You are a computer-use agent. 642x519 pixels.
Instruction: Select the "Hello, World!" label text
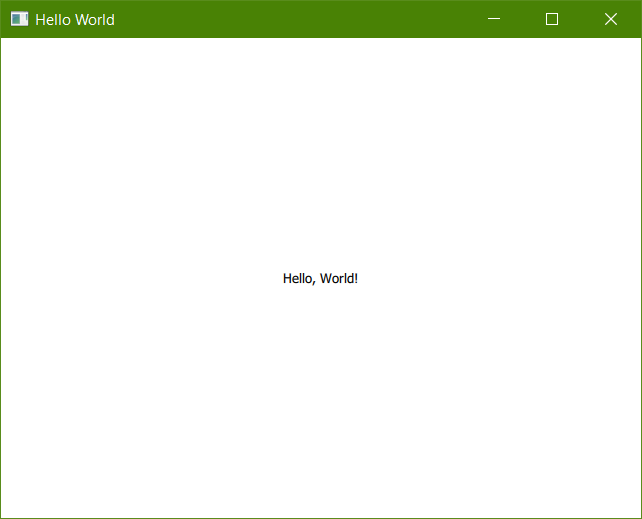320,279
